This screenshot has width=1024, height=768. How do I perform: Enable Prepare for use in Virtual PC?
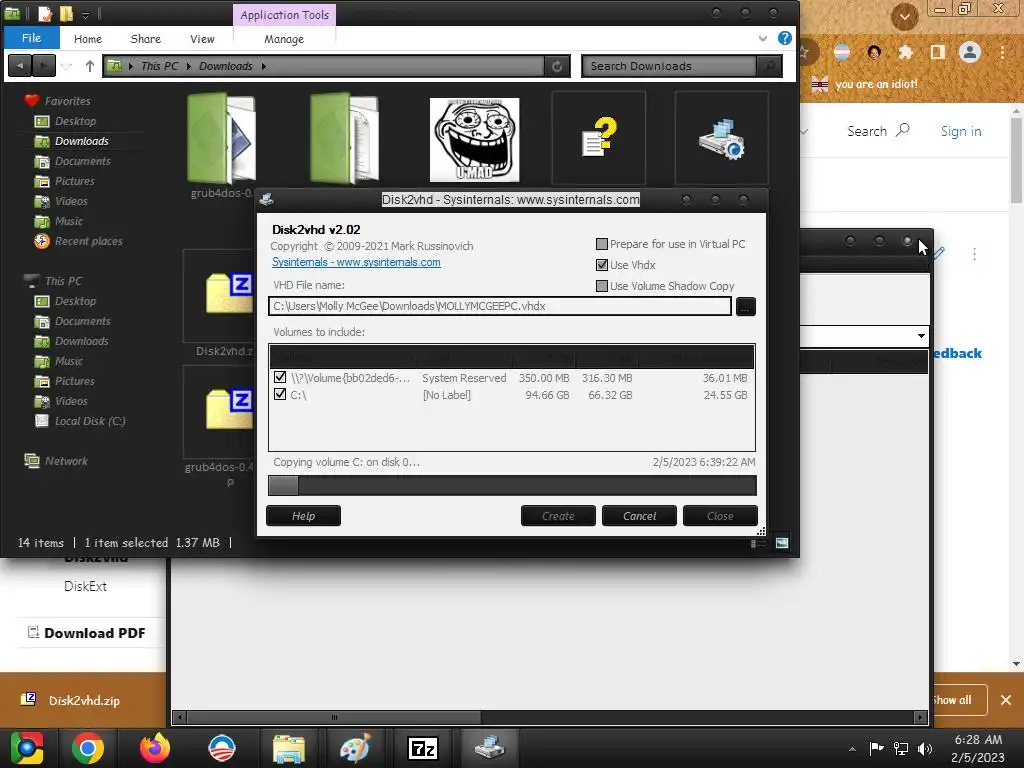pos(602,244)
